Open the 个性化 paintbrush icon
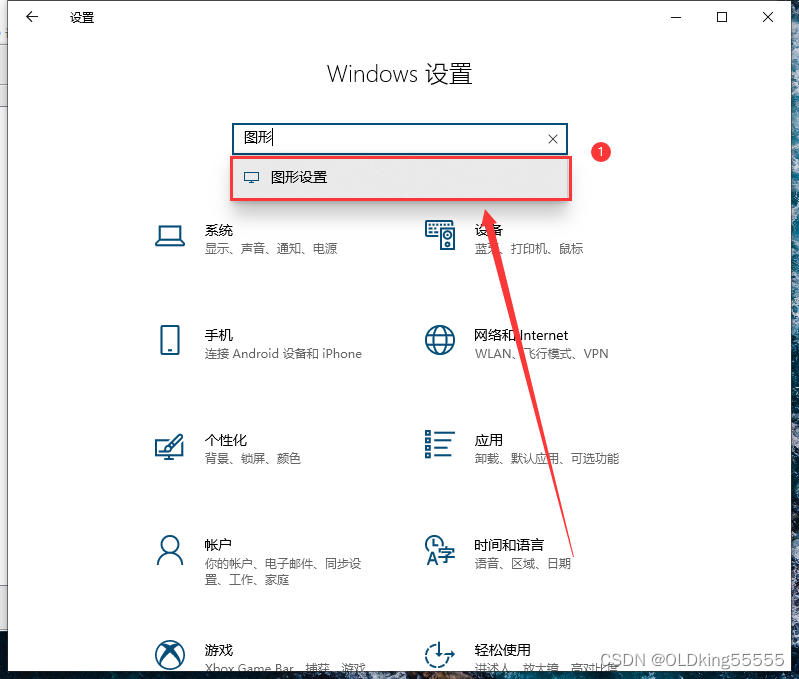 point(170,446)
